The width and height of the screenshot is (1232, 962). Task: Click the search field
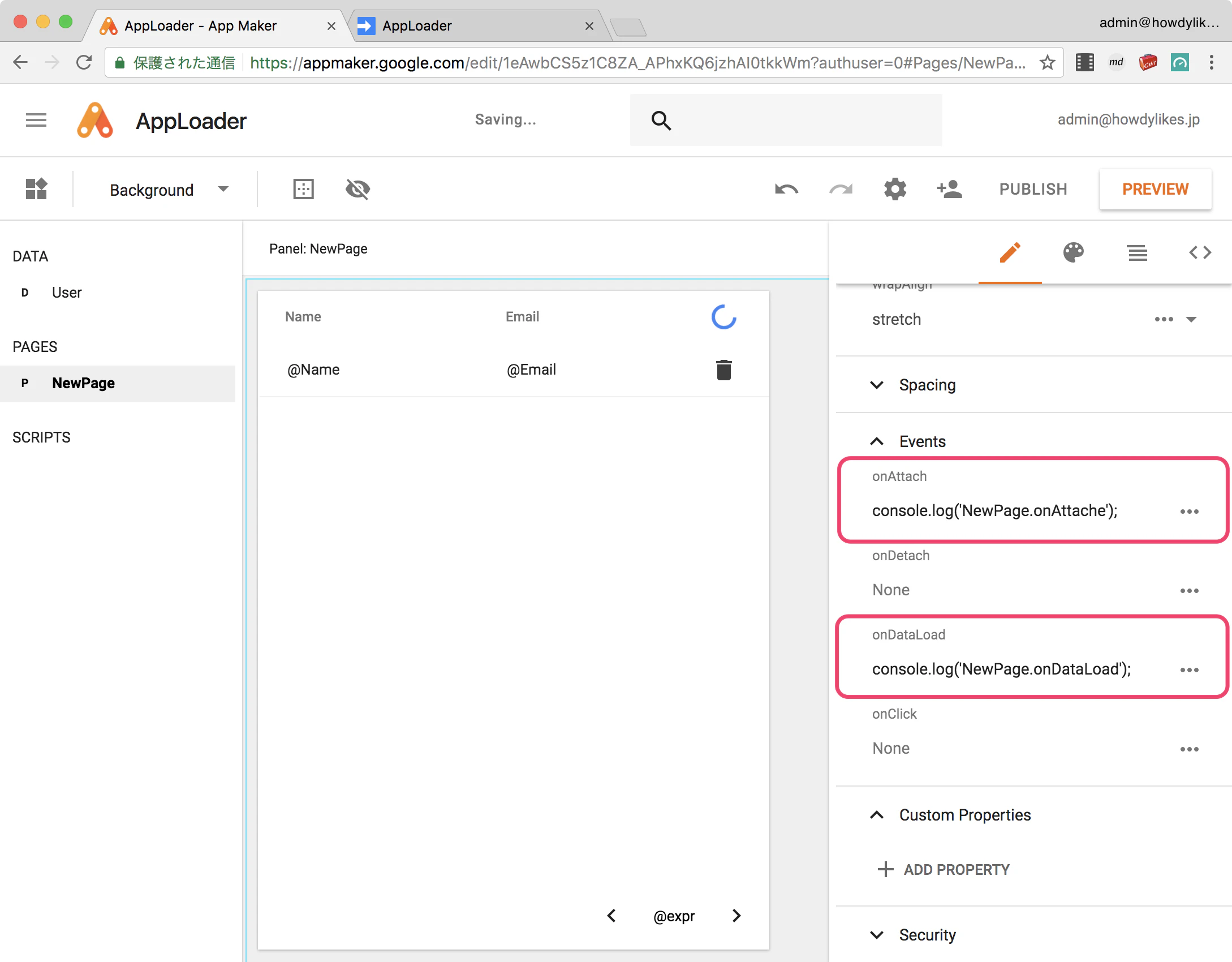(x=786, y=120)
